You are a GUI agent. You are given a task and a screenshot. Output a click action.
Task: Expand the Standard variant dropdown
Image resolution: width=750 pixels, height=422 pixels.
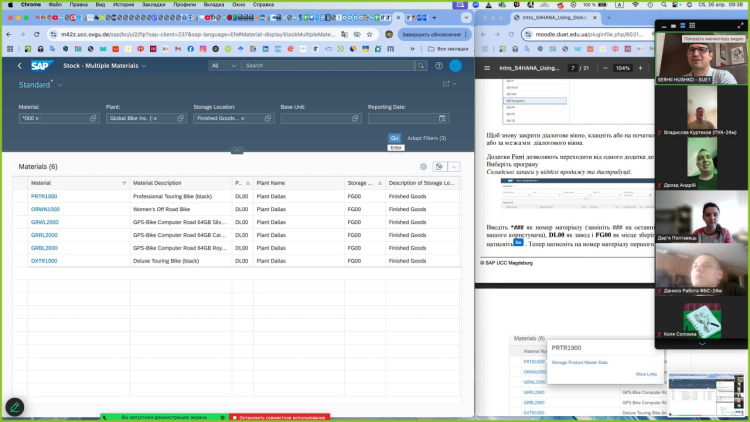coord(59,86)
